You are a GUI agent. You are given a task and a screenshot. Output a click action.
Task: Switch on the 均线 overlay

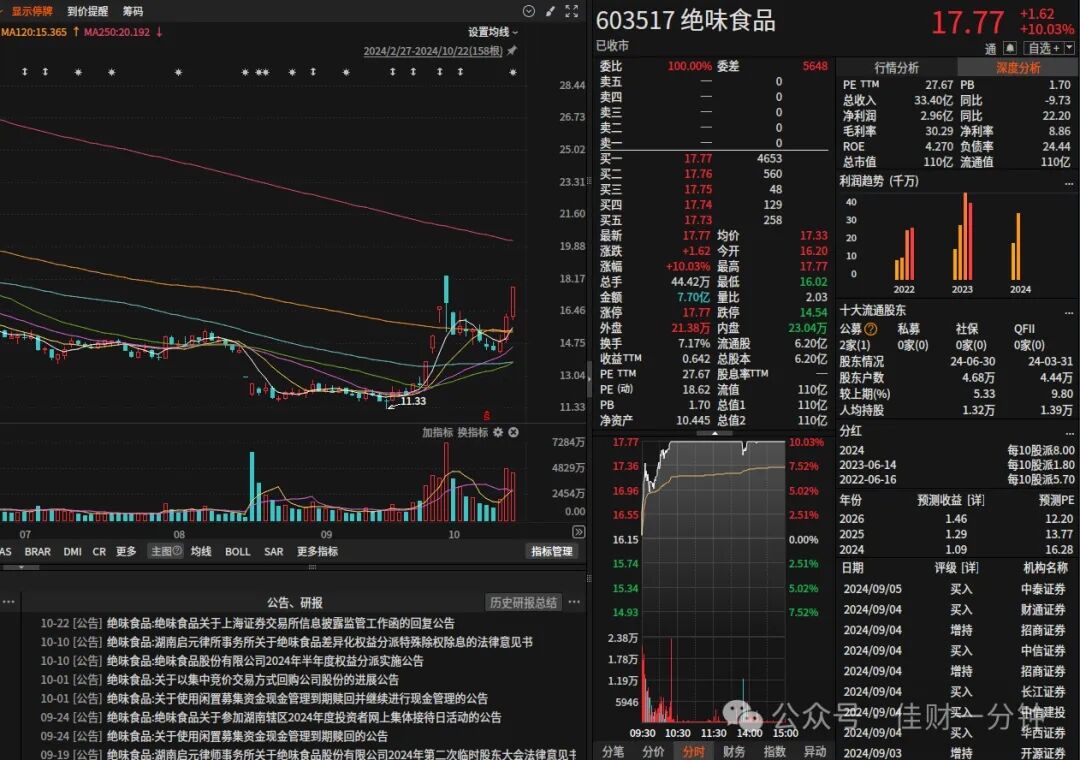click(x=200, y=551)
